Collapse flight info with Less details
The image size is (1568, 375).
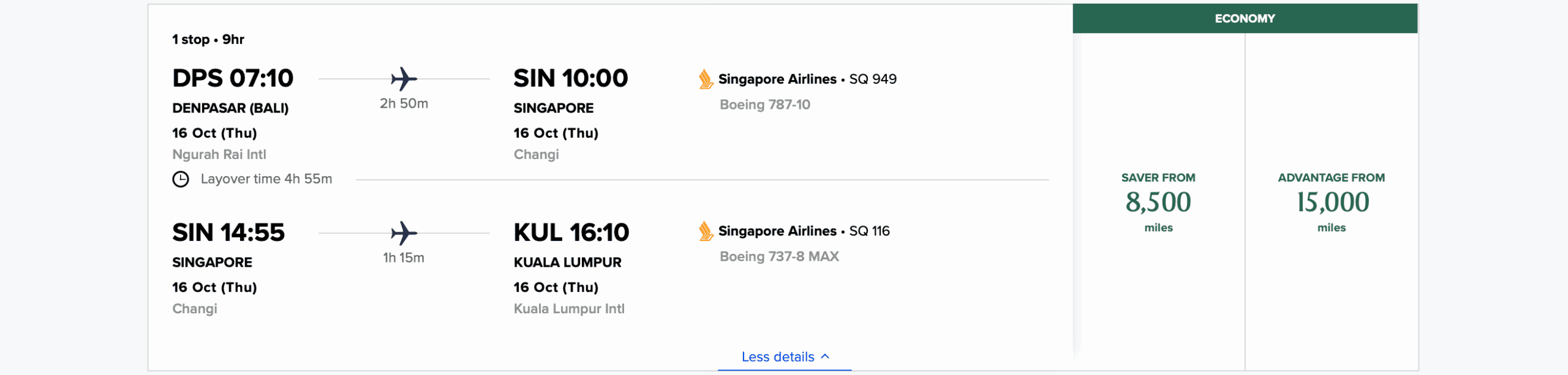[777, 357]
